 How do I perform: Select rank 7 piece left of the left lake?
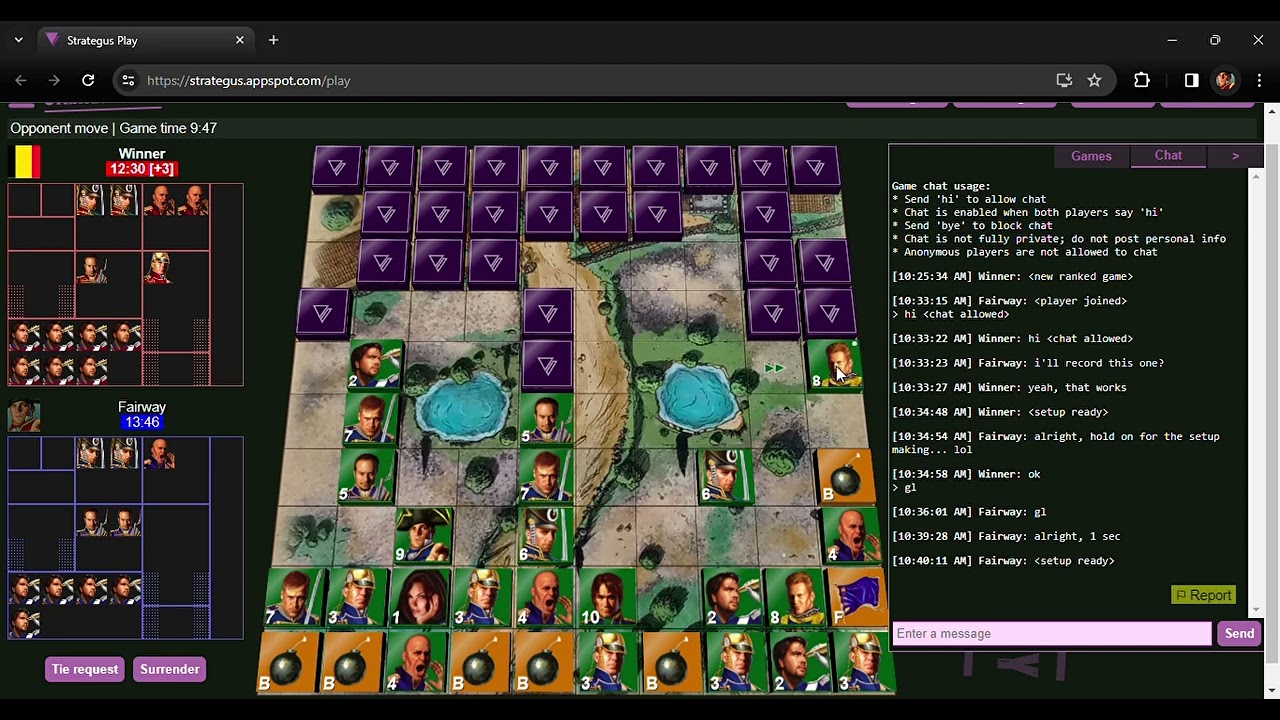370,419
